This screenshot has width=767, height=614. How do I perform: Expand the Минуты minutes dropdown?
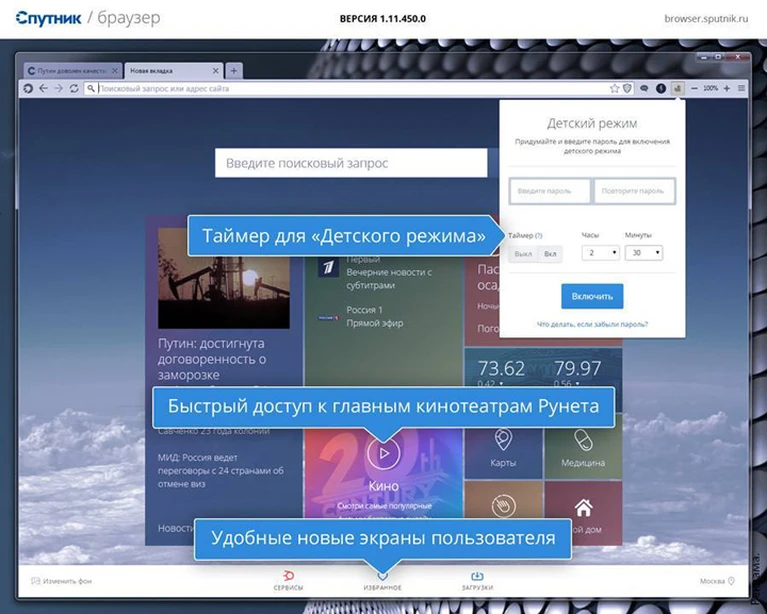644,253
